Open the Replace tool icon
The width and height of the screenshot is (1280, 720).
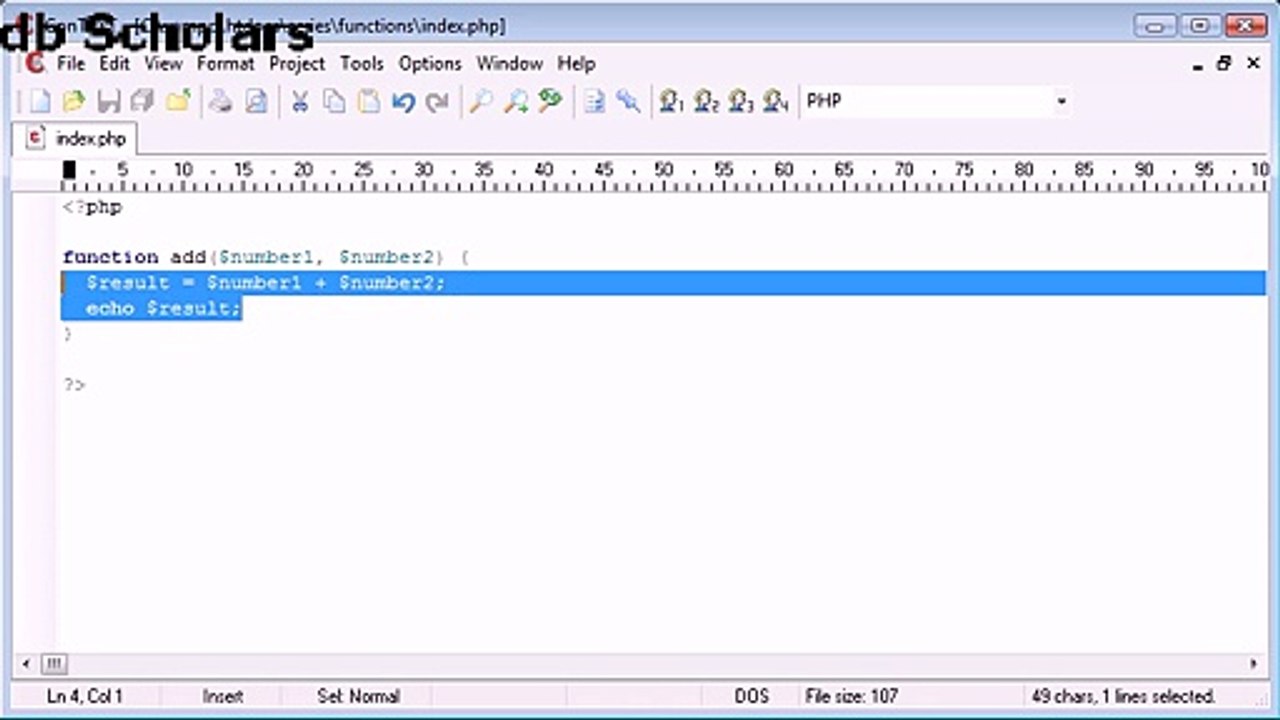pos(550,101)
